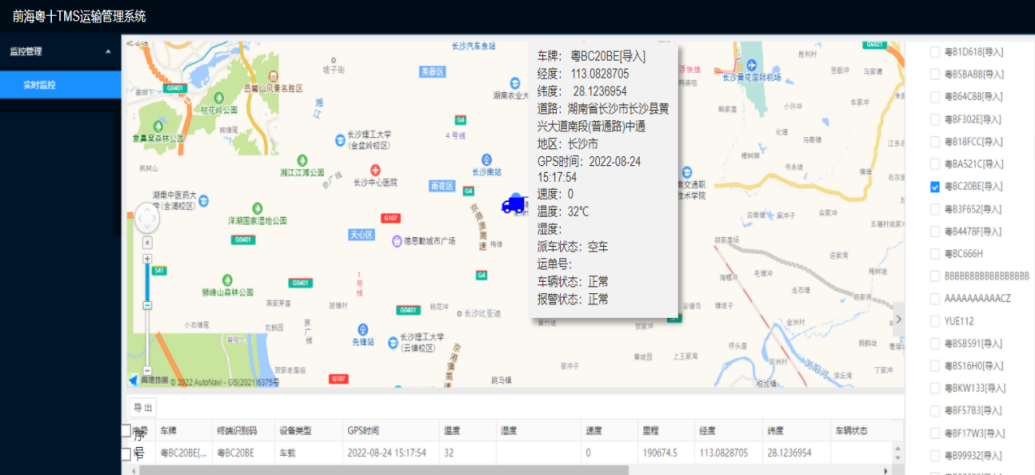1035x475 pixels.
Task: Zoom in with the map plus button
Action: pyautogui.click(x=147, y=259)
